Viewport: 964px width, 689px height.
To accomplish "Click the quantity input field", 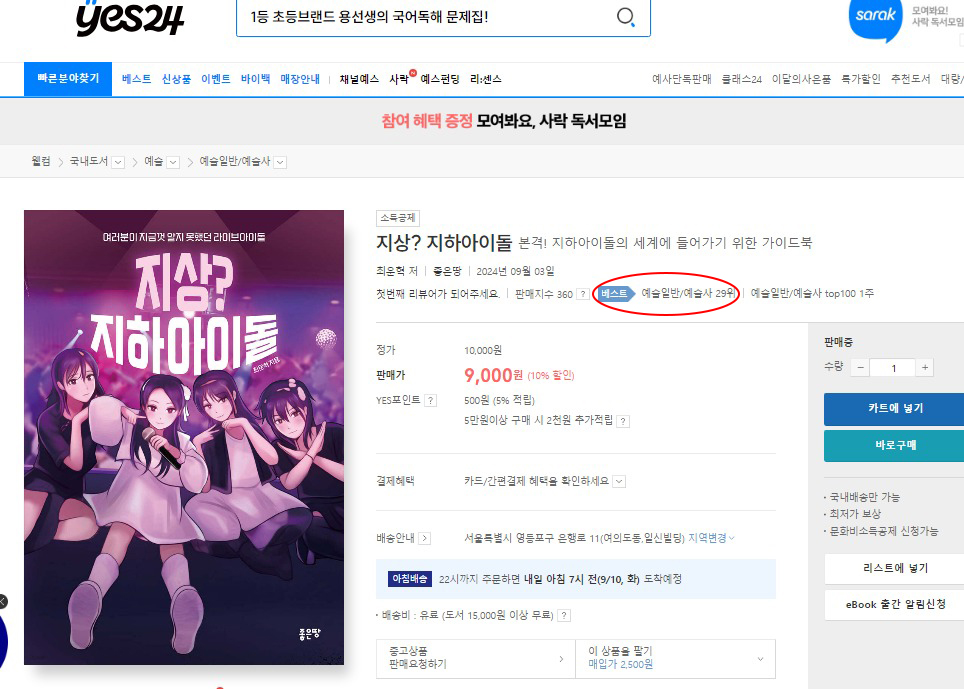I will click(893, 368).
